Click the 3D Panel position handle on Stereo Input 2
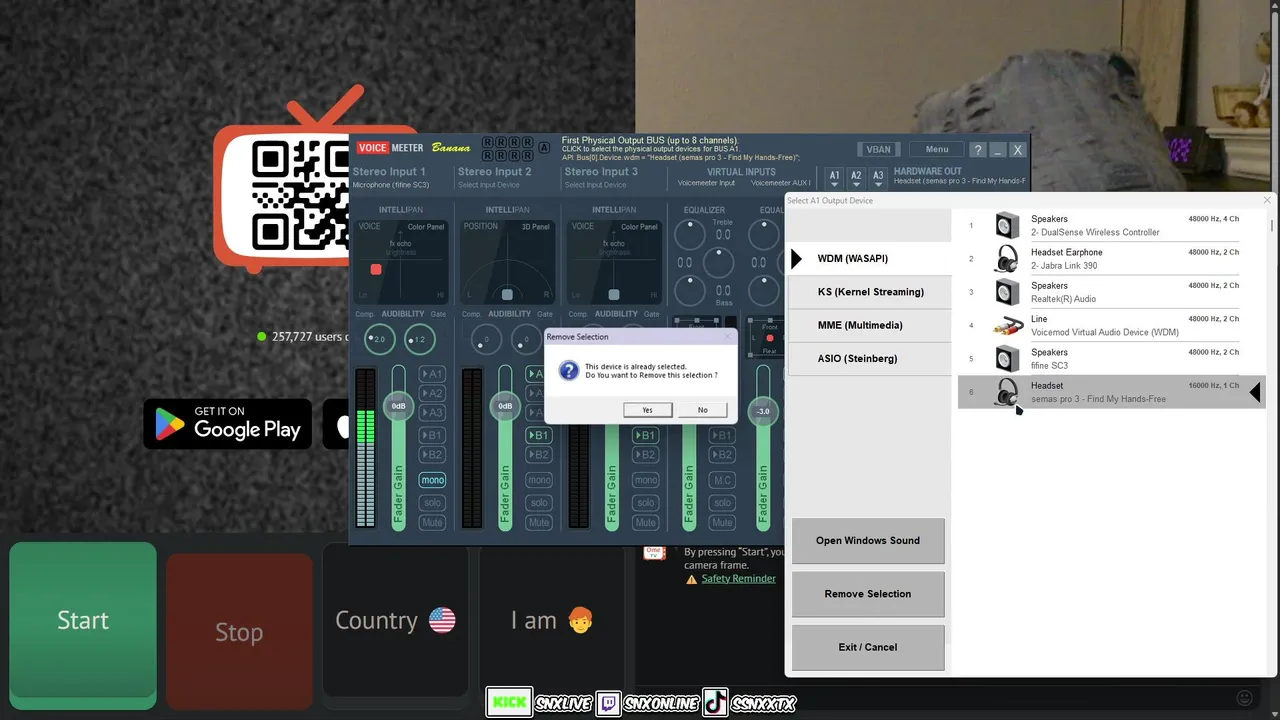Screen dimensions: 1280x720 pos(507,295)
